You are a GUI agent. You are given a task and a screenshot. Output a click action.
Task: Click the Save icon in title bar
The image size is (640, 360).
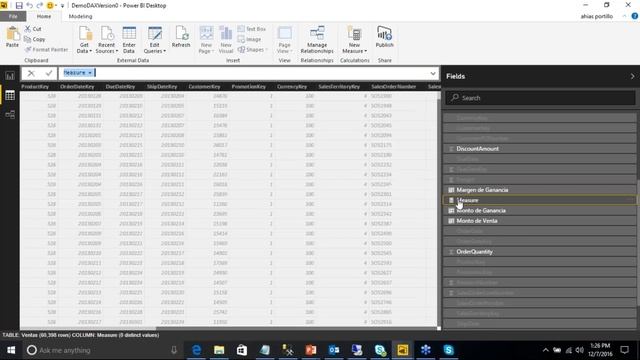19,5
